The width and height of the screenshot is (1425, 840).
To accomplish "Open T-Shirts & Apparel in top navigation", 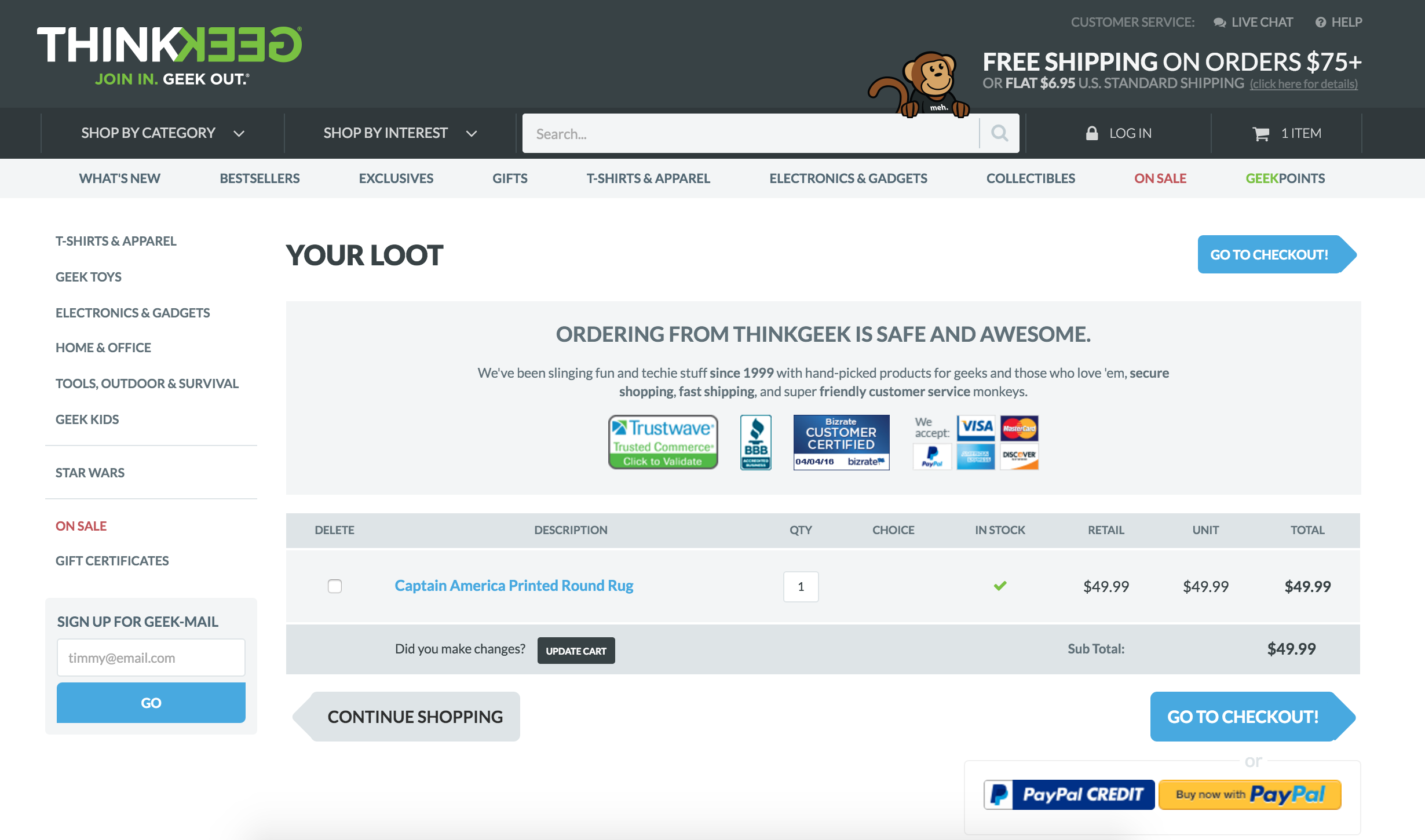I will [648, 178].
